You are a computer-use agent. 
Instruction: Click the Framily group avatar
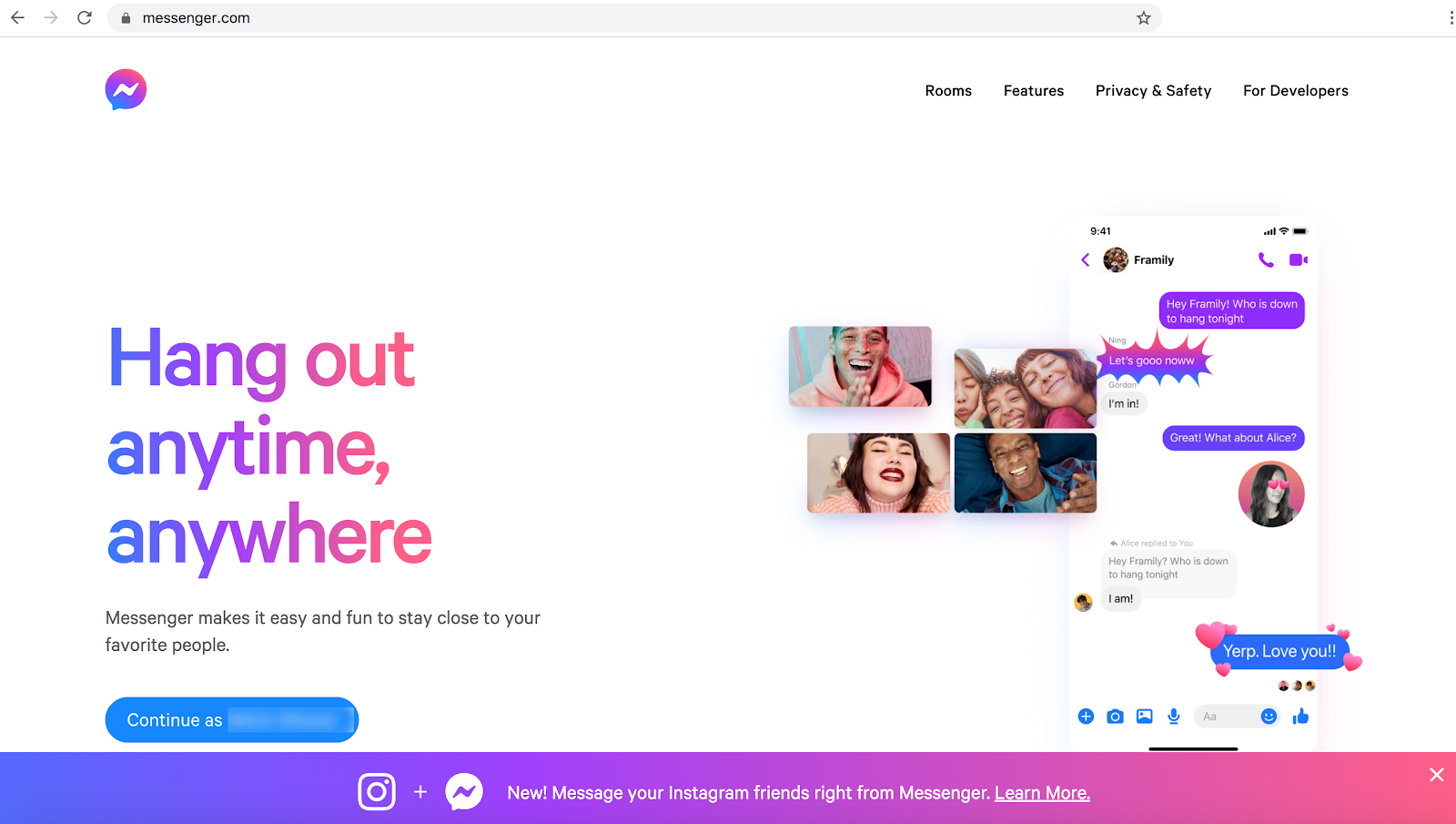(1116, 259)
